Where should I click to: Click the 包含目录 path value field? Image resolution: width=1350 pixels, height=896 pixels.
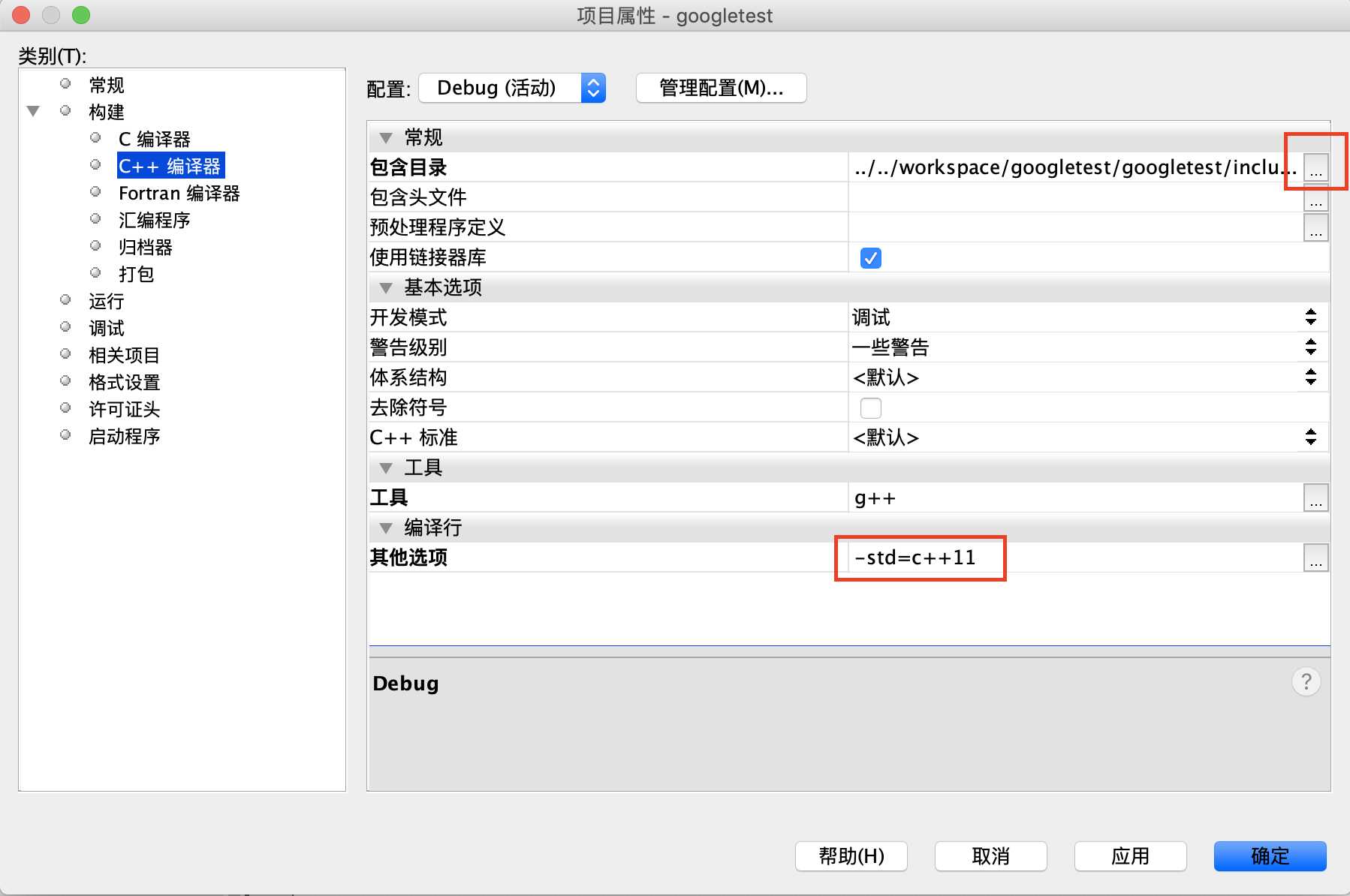1076,167
